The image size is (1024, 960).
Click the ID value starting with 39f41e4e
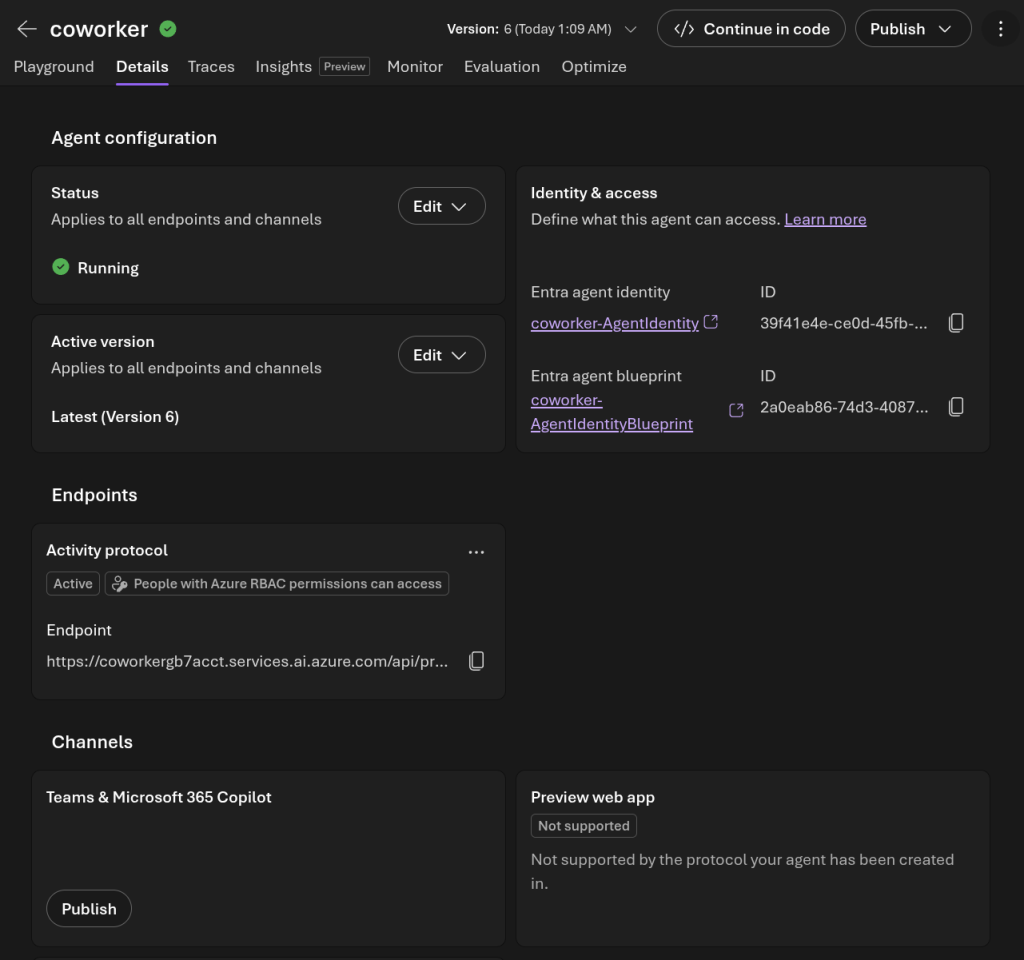click(843, 323)
